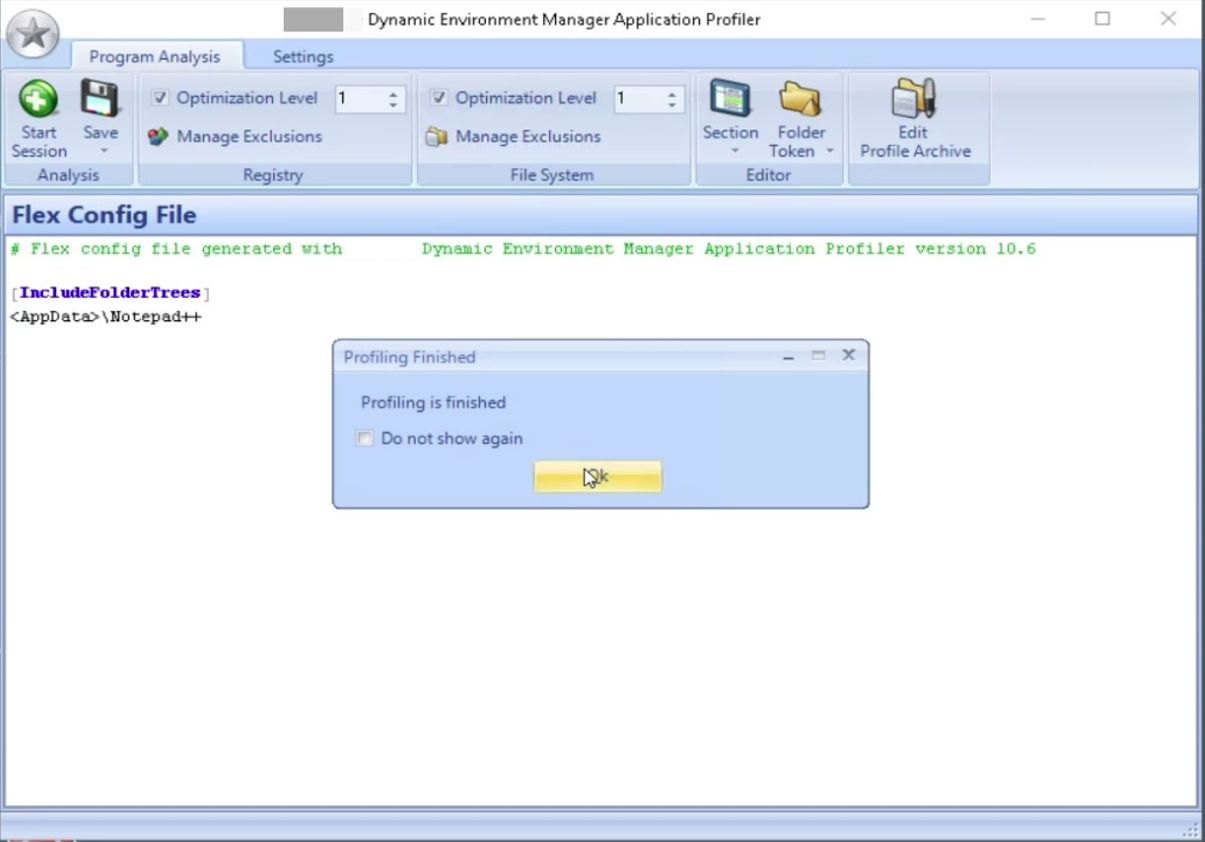Select the Program Analysis tab
Viewport: 1205px width, 842px height.
[x=156, y=57]
